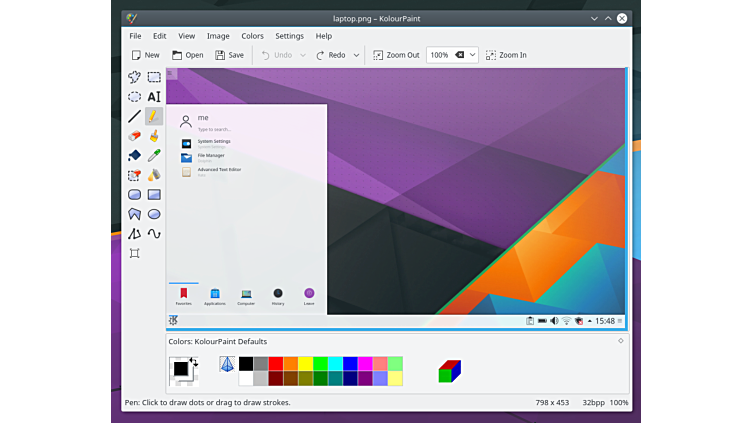The height and width of the screenshot is (423, 752).
Task: Choose the Spraycan tool
Action: pyautogui.click(x=154, y=175)
